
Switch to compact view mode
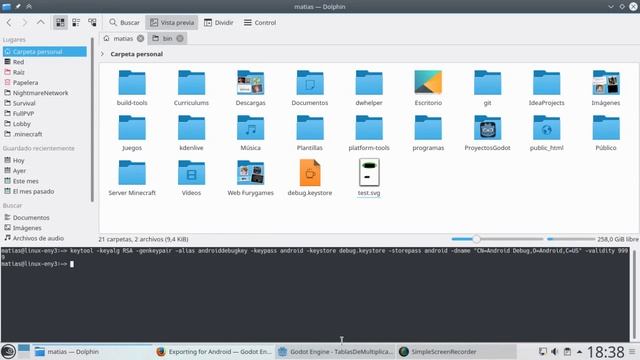point(76,23)
